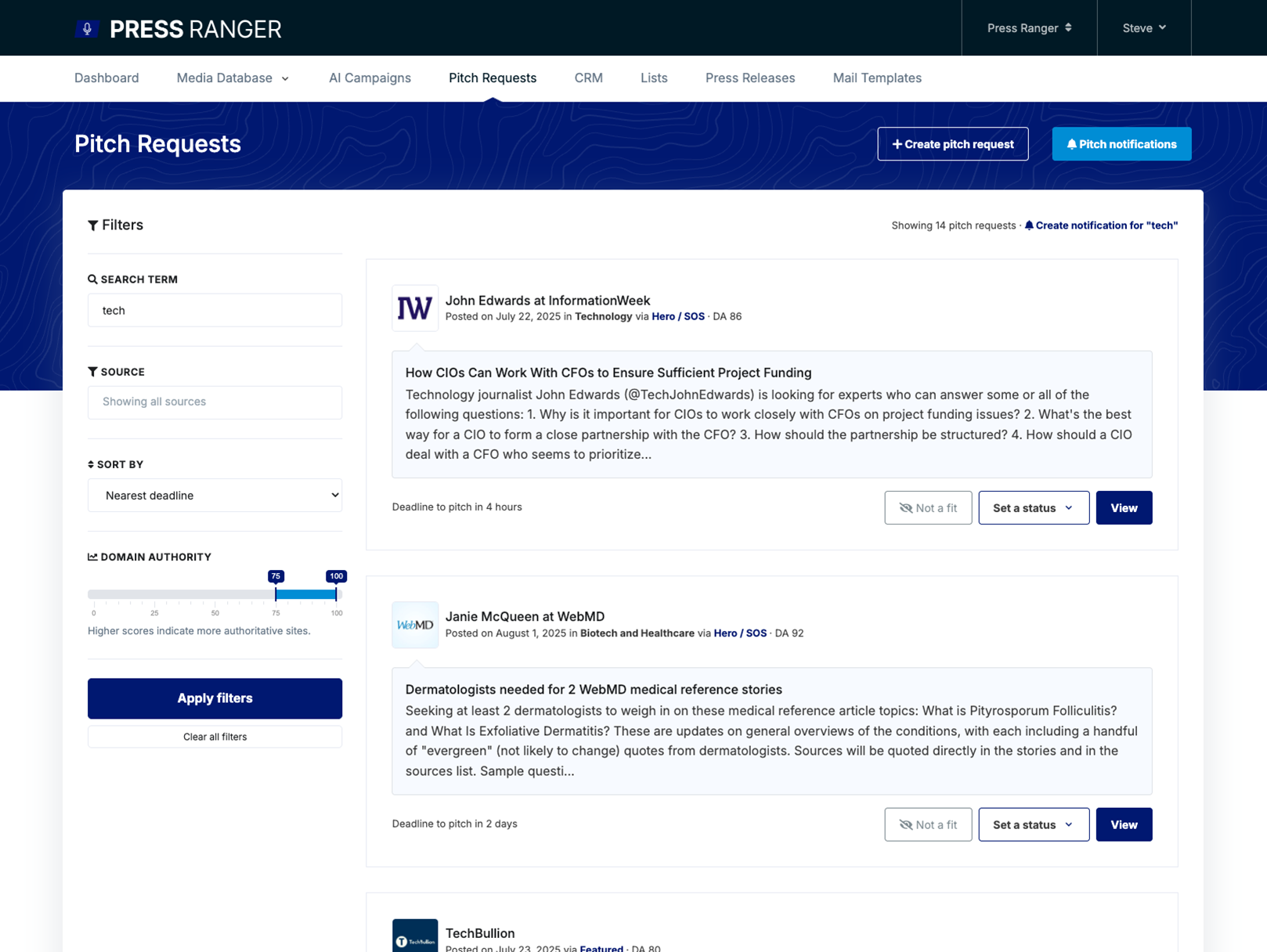The image size is (1267, 952).
Task: Click the Press Ranger microphone logo icon
Action: coord(87,29)
